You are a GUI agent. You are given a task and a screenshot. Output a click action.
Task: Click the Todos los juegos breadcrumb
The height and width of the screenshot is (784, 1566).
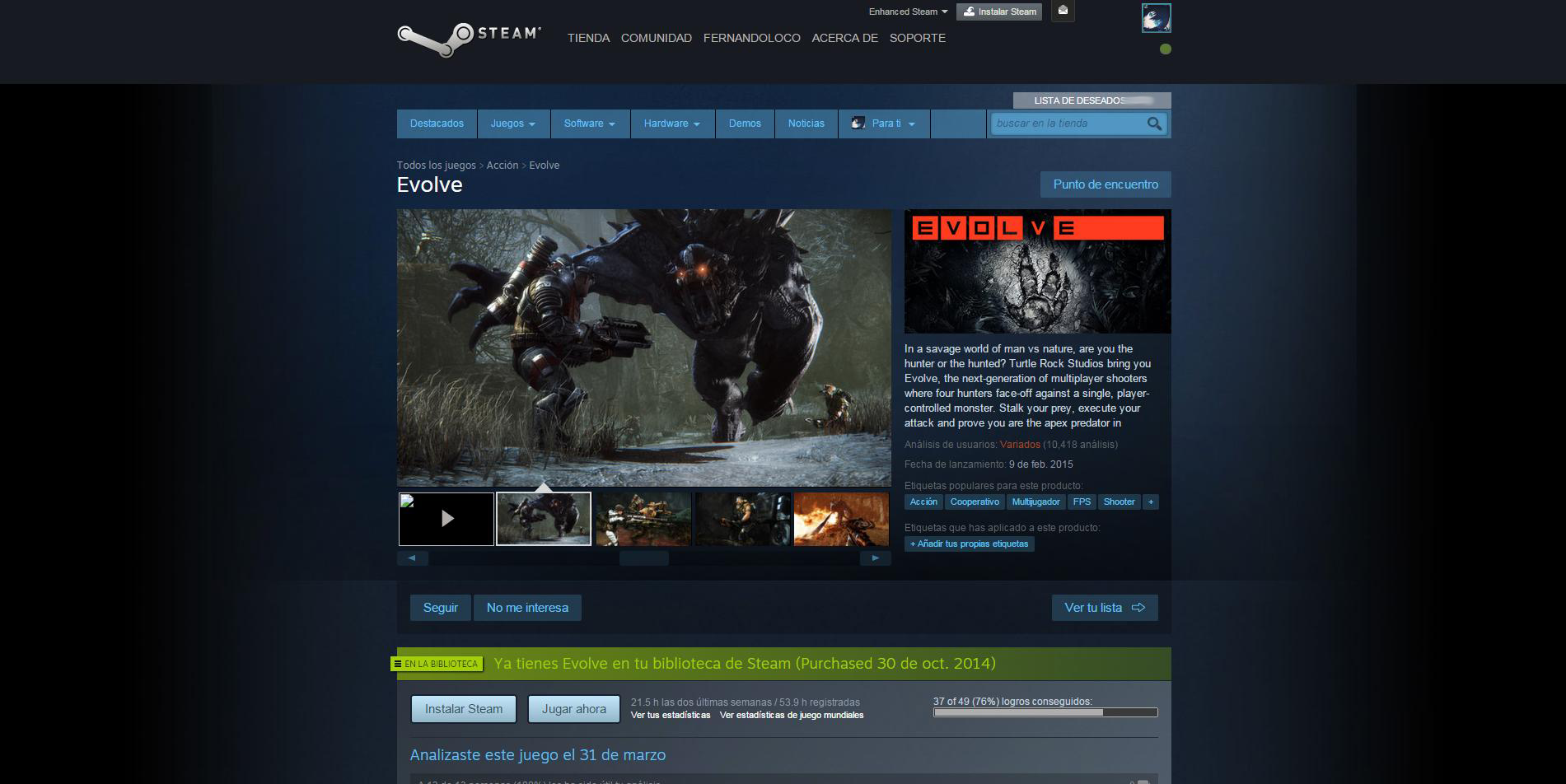437,166
